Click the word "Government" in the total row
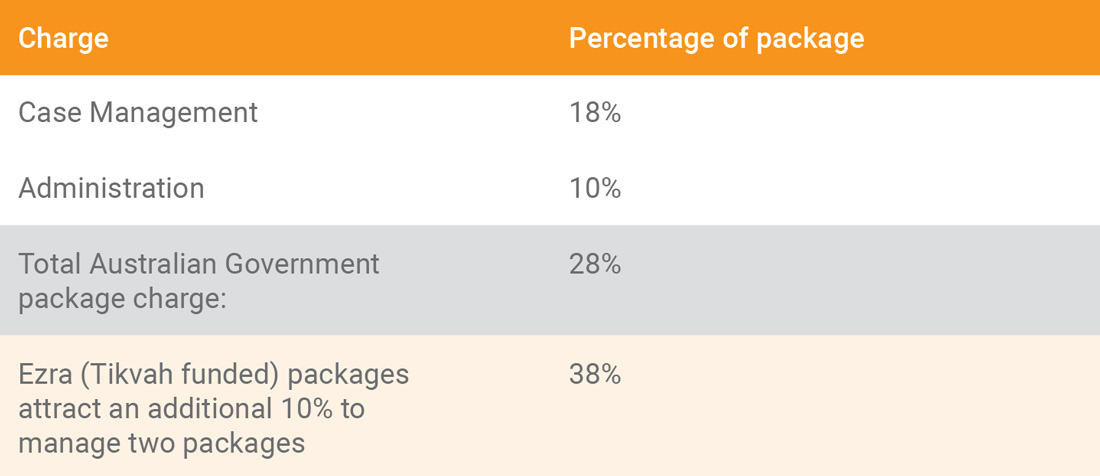Viewport: 1100px width, 476px height. [301, 264]
